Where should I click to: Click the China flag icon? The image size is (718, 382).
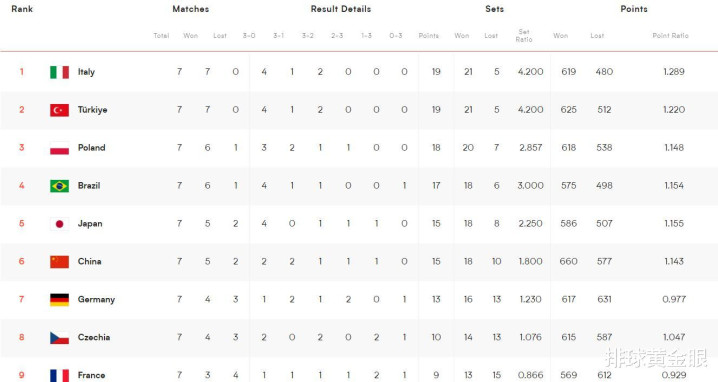click(60, 262)
